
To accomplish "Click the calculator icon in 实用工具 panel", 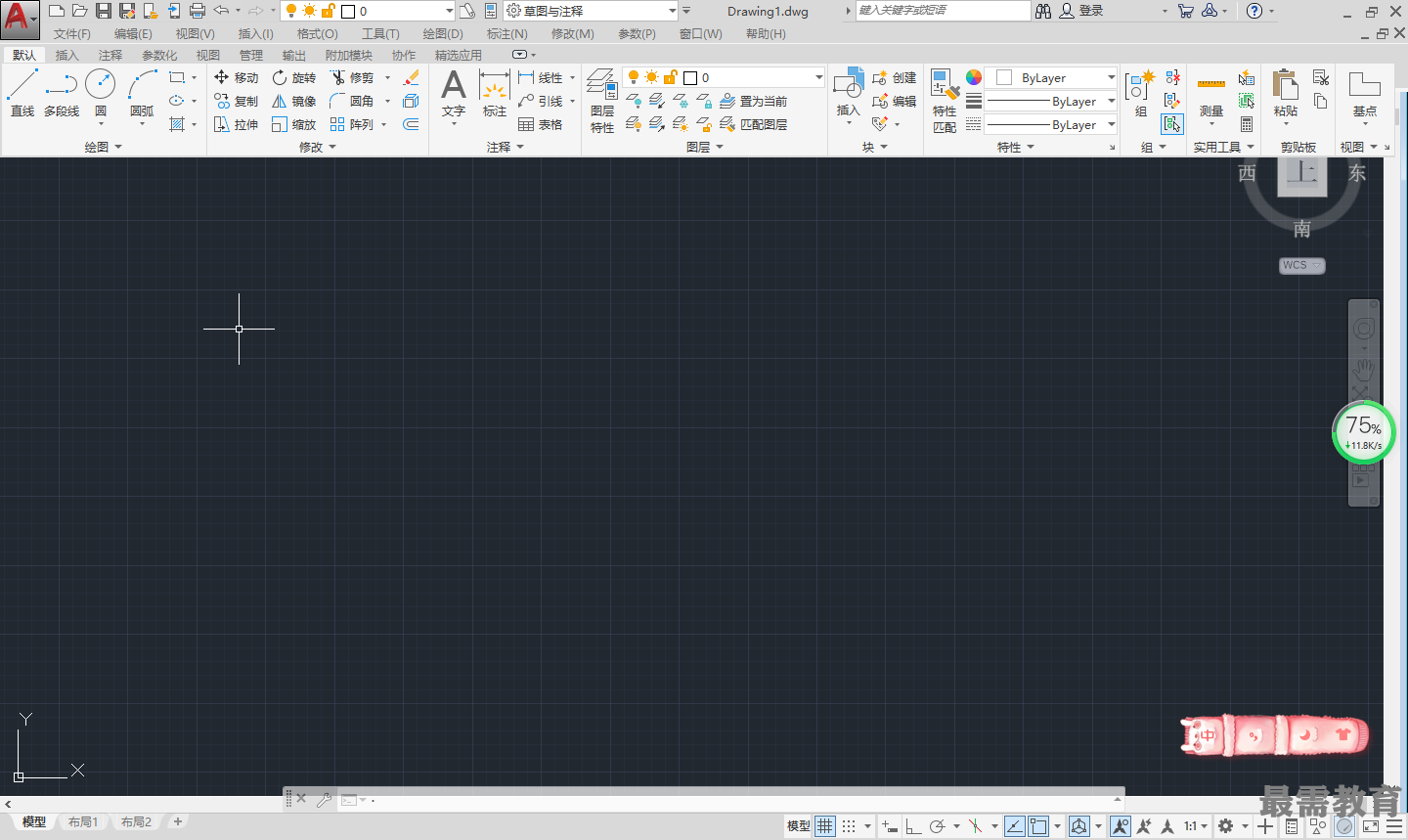I will point(1247,124).
